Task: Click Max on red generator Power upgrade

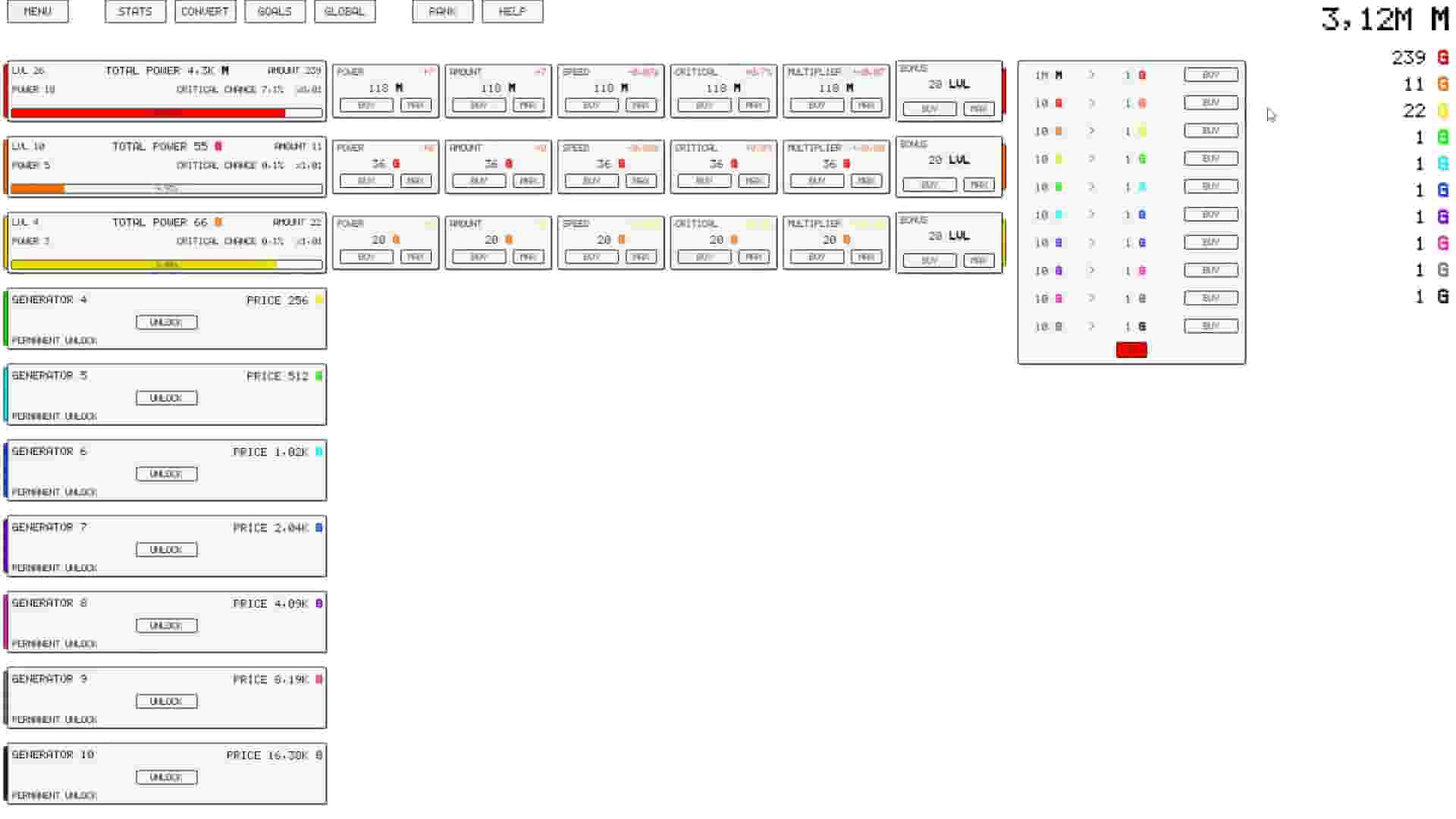Action: [416, 105]
